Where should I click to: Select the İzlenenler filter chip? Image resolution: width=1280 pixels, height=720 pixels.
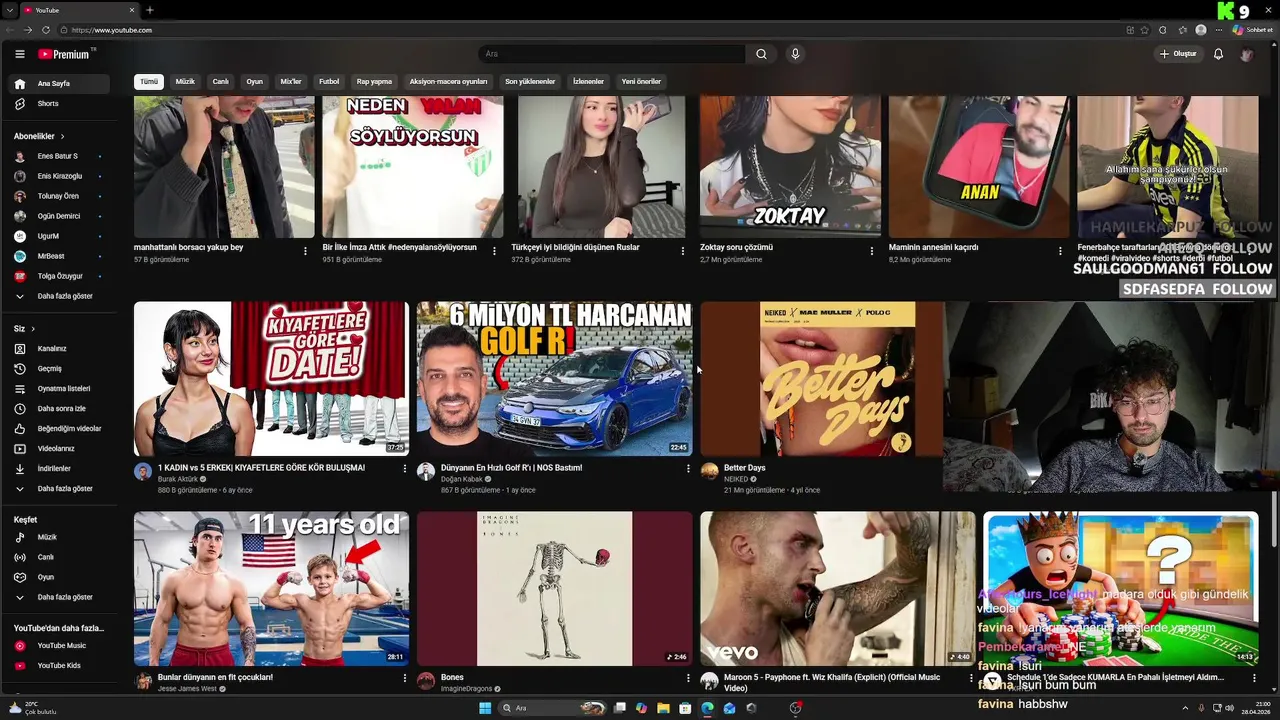(588, 82)
